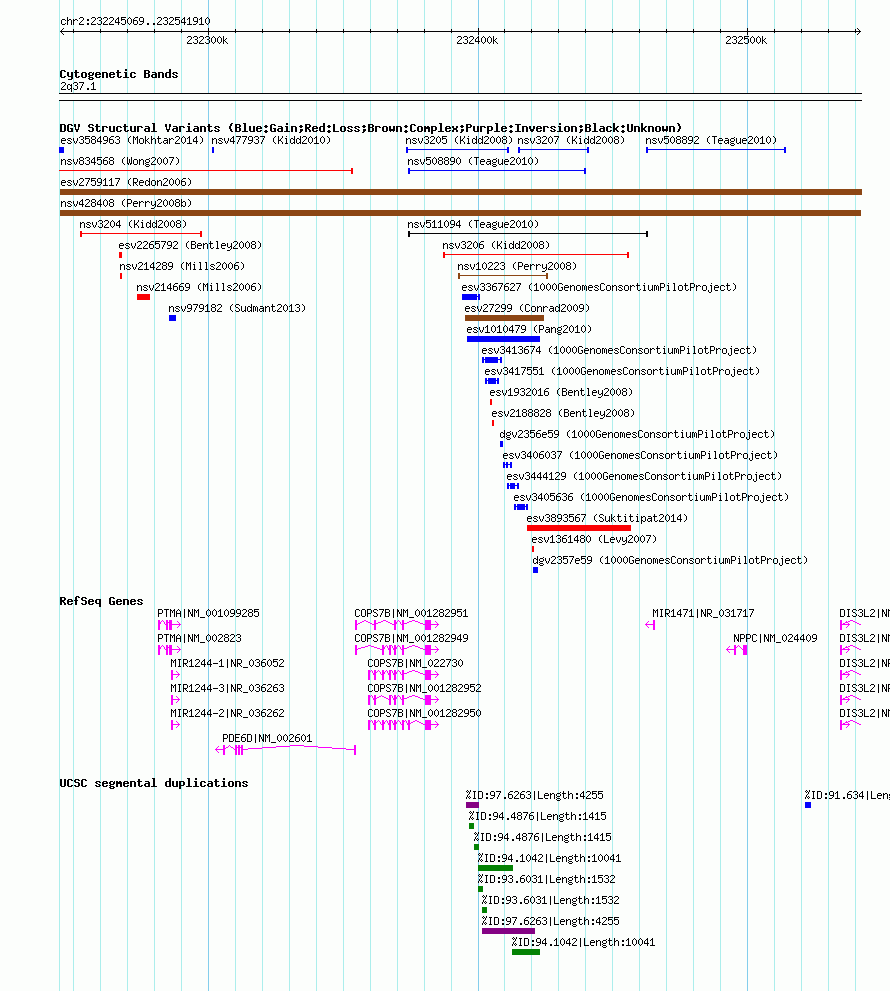890x991 pixels.
Task: Click the esv3417551 variant label
Action: click(622, 371)
